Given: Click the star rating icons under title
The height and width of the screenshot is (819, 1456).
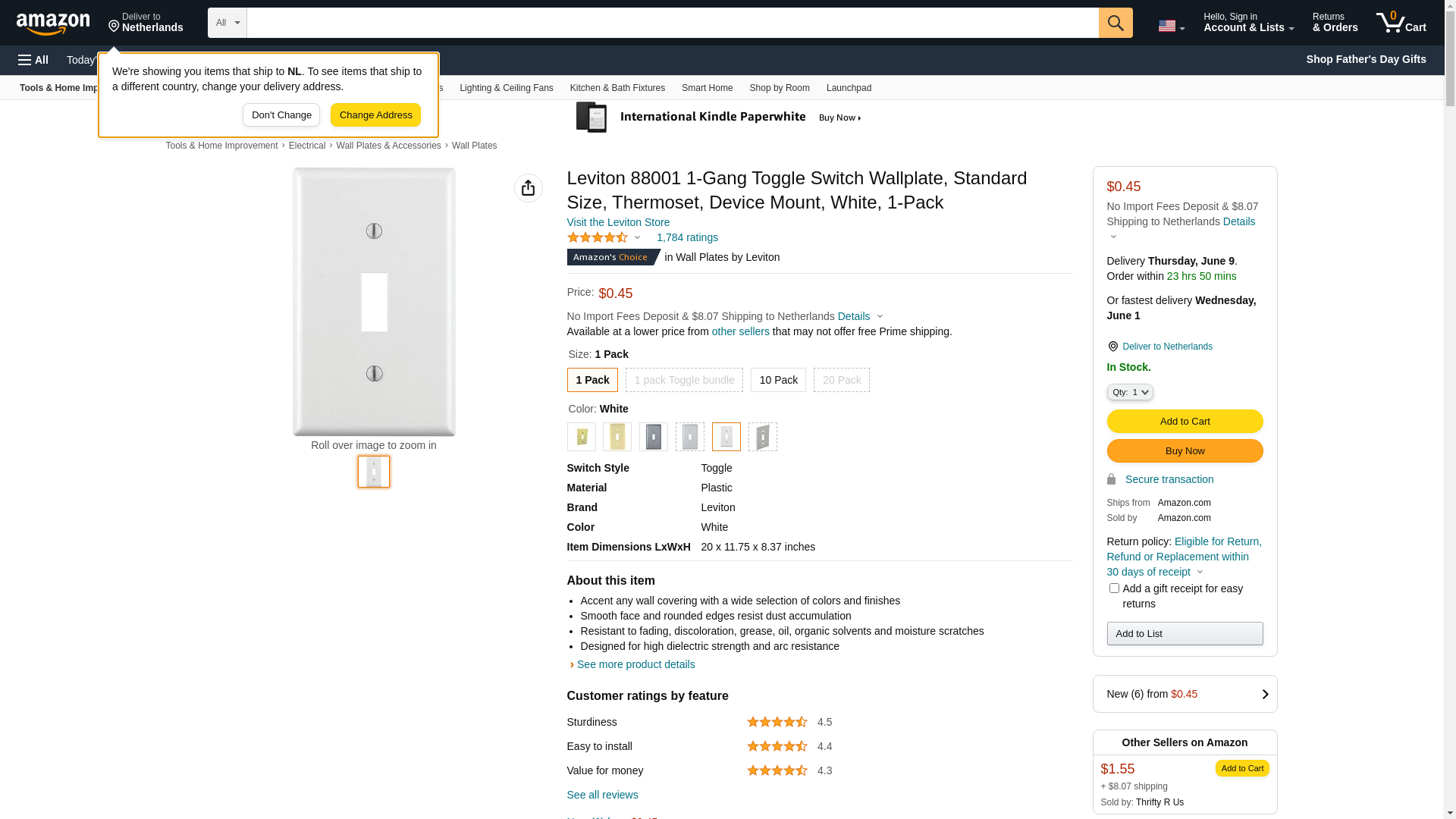Looking at the screenshot, I should [598, 238].
